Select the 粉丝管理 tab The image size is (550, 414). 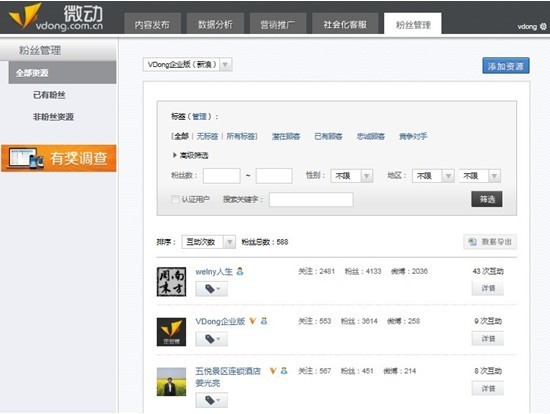click(413, 24)
